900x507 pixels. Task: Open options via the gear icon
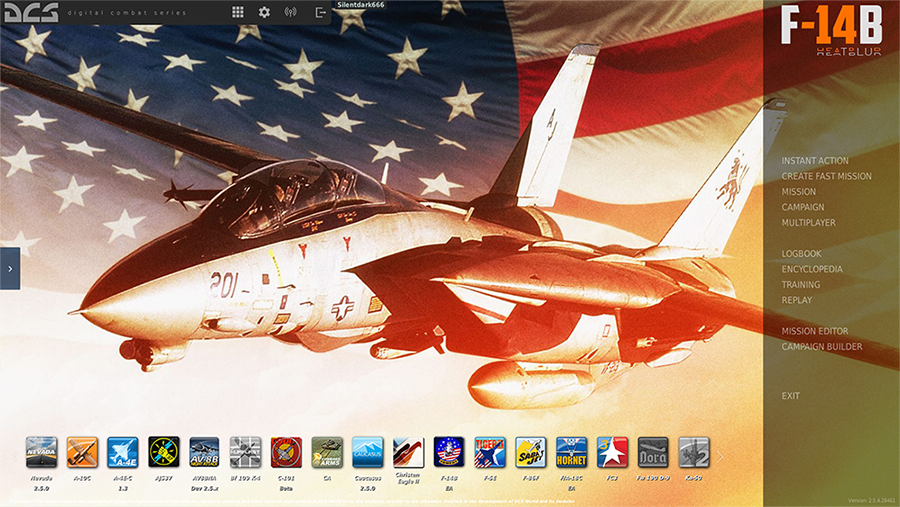(x=264, y=12)
